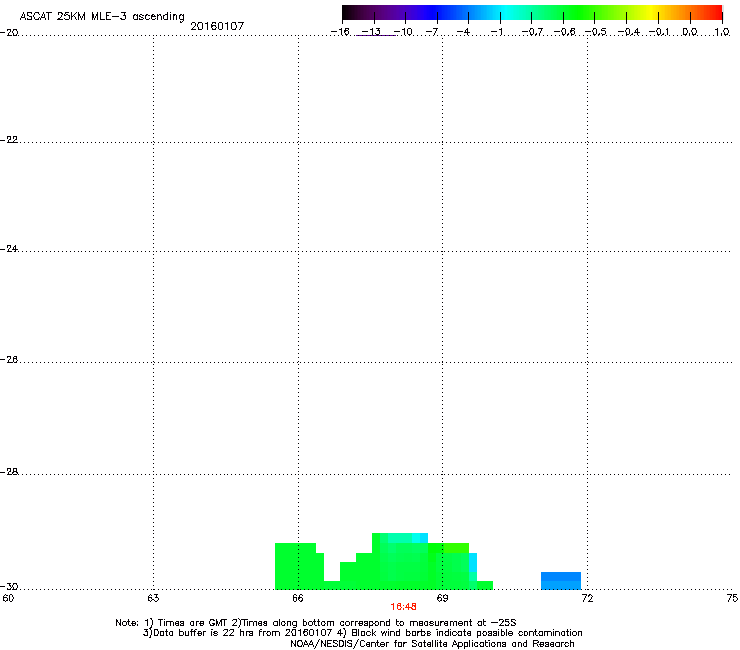Click the date label 20160107
Viewport: 740px width, 650px height.
click(x=217, y=26)
